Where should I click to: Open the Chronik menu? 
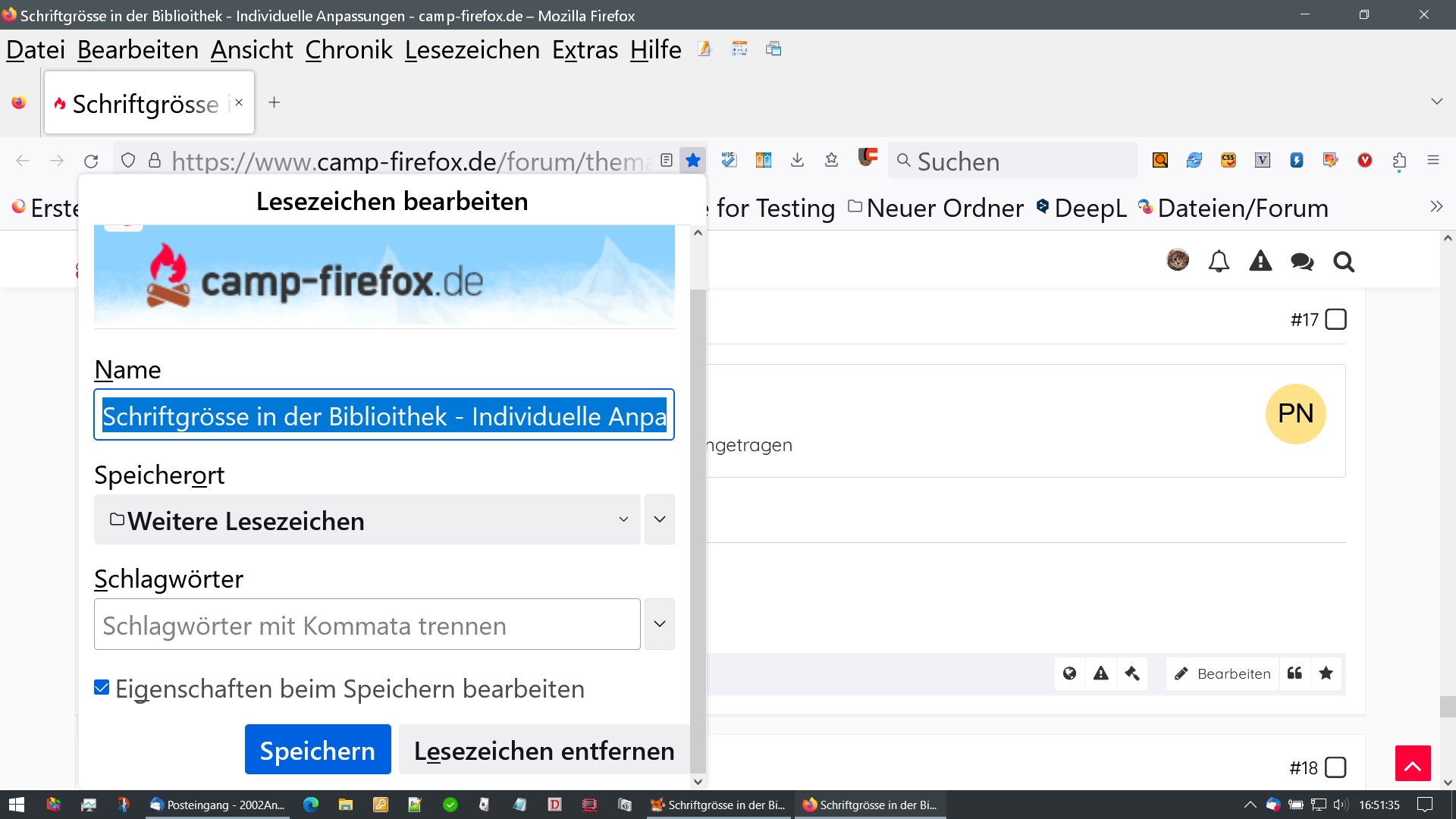coord(349,50)
